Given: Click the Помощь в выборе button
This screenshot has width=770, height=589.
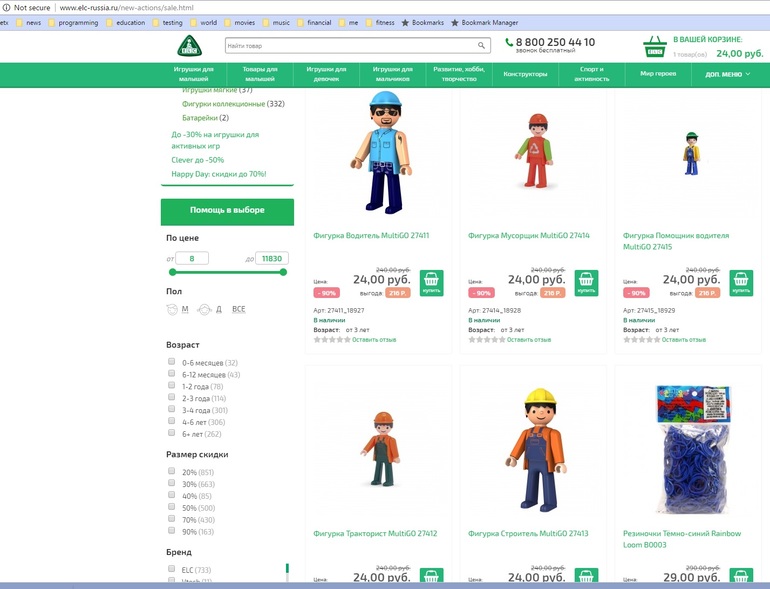Looking at the screenshot, I should [227, 211].
